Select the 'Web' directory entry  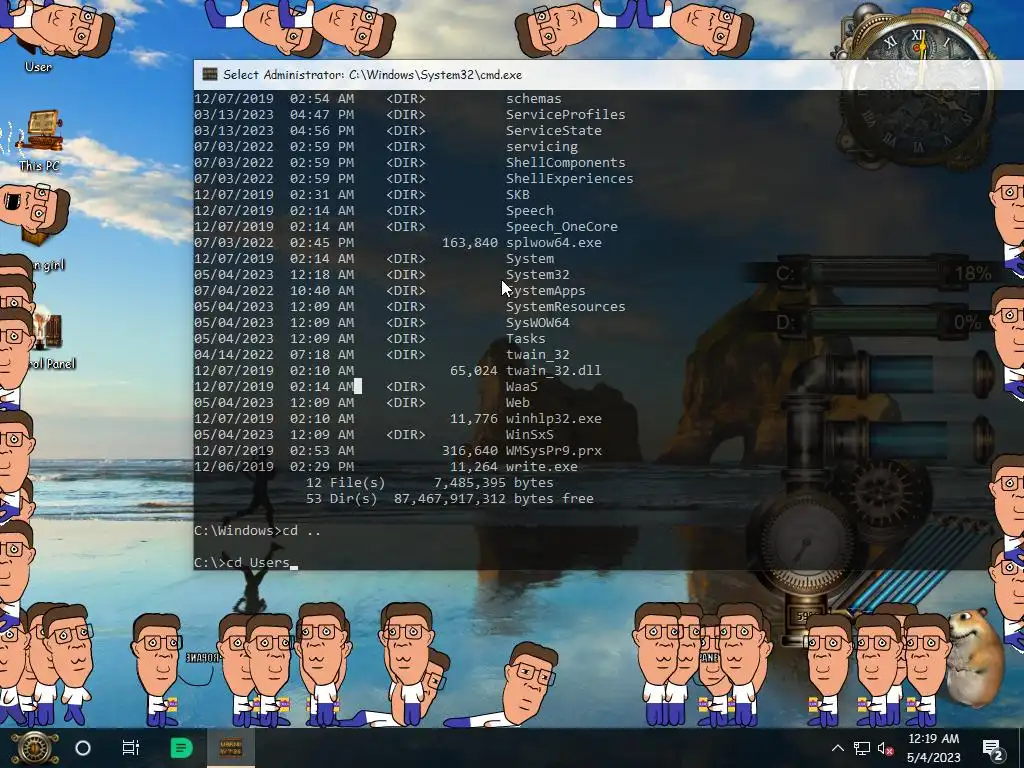pos(518,402)
